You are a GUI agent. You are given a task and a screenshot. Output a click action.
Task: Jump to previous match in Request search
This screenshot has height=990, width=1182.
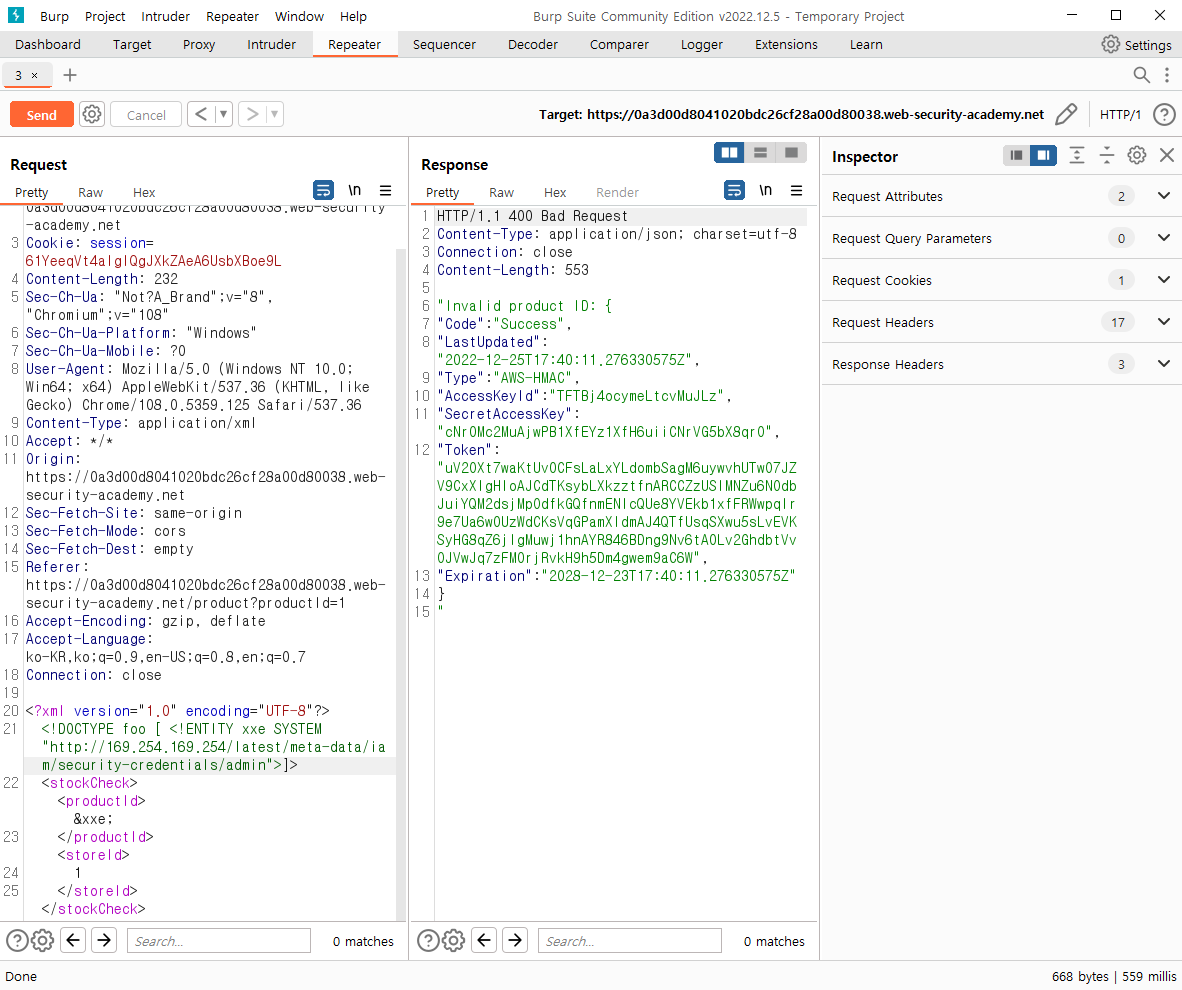(x=73, y=940)
